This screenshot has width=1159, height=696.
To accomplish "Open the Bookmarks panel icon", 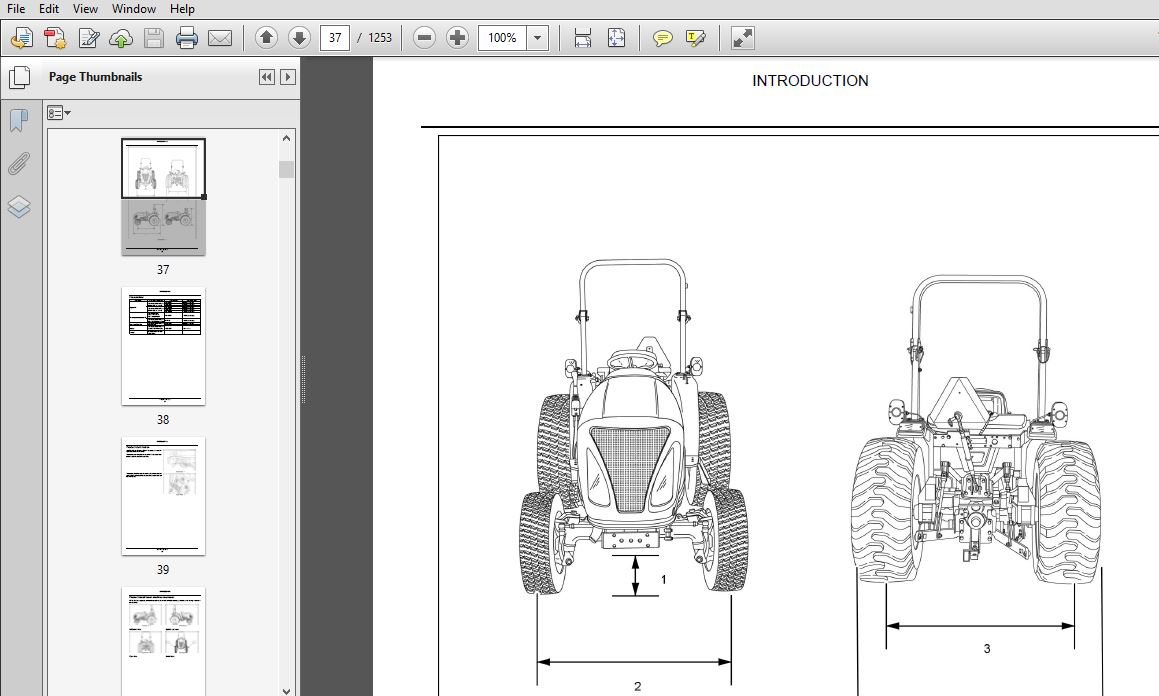I will [x=18, y=120].
